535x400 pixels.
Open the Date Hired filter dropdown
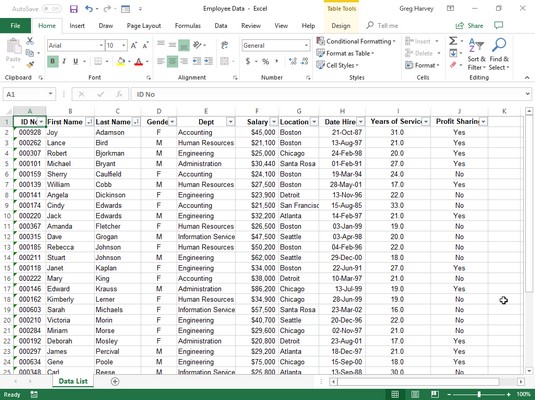tap(361, 122)
